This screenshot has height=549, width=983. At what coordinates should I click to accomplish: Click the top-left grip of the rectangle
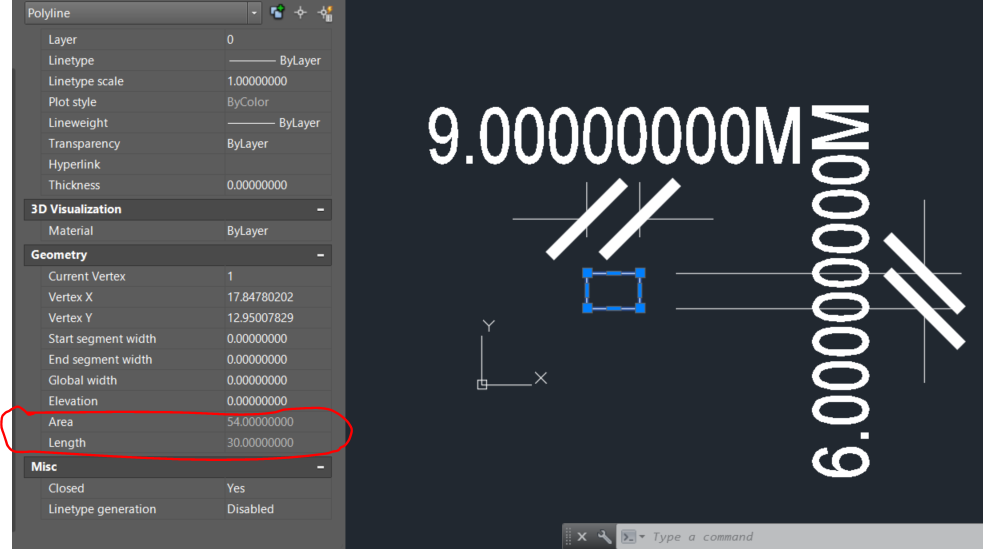click(x=587, y=273)
